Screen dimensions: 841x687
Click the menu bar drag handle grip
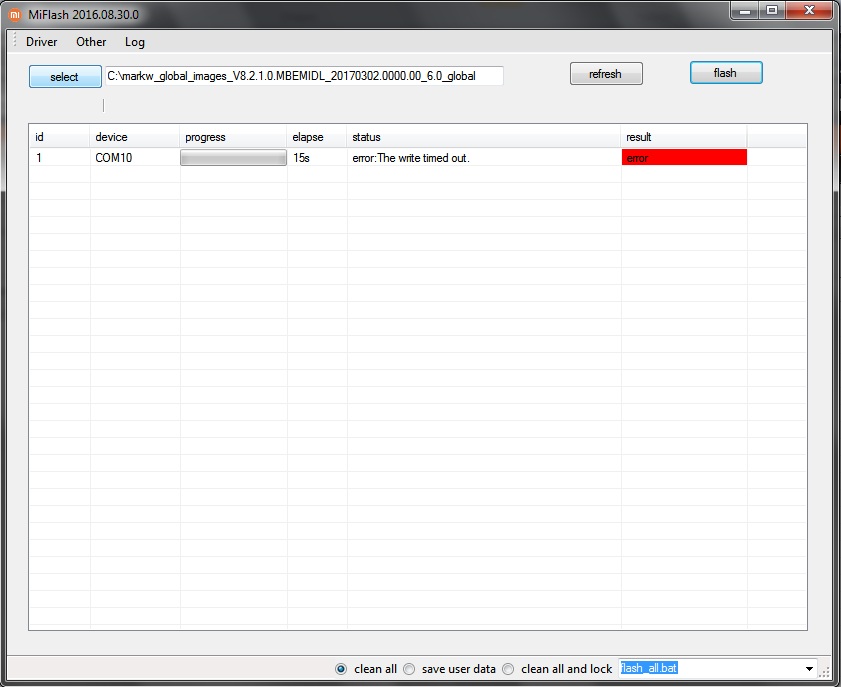coord(15,40)
